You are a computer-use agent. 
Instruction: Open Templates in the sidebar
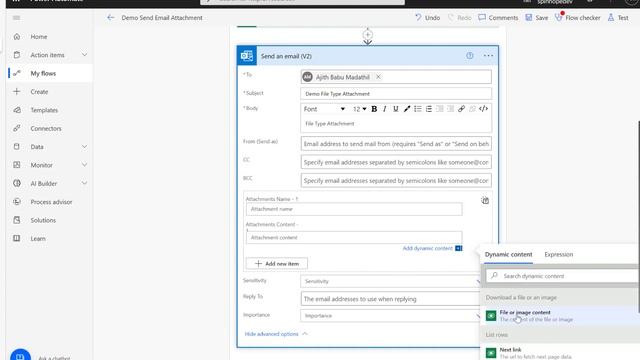44,110
